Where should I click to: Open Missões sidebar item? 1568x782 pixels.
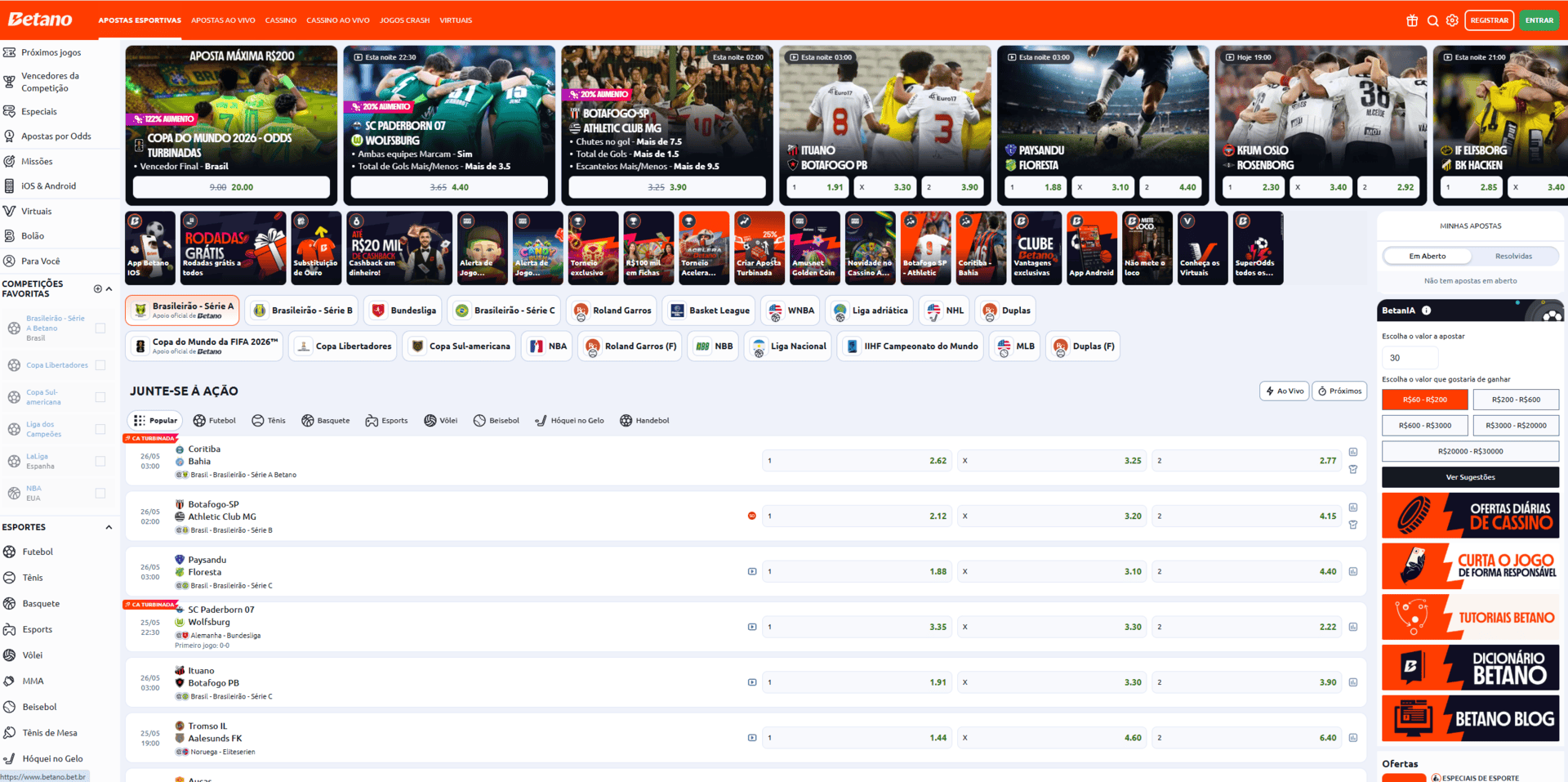click(37, 162)
